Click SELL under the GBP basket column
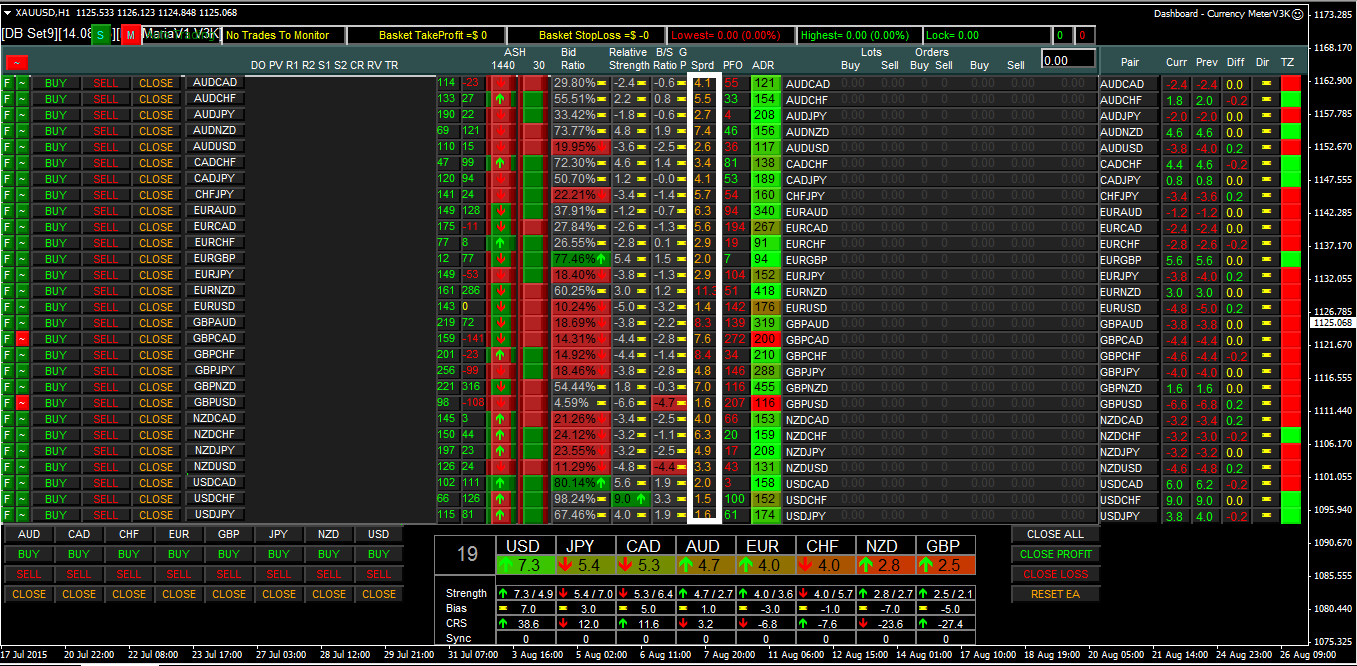Image resolution: width=1357 pixels, height=666 pixels. (229, 574)
